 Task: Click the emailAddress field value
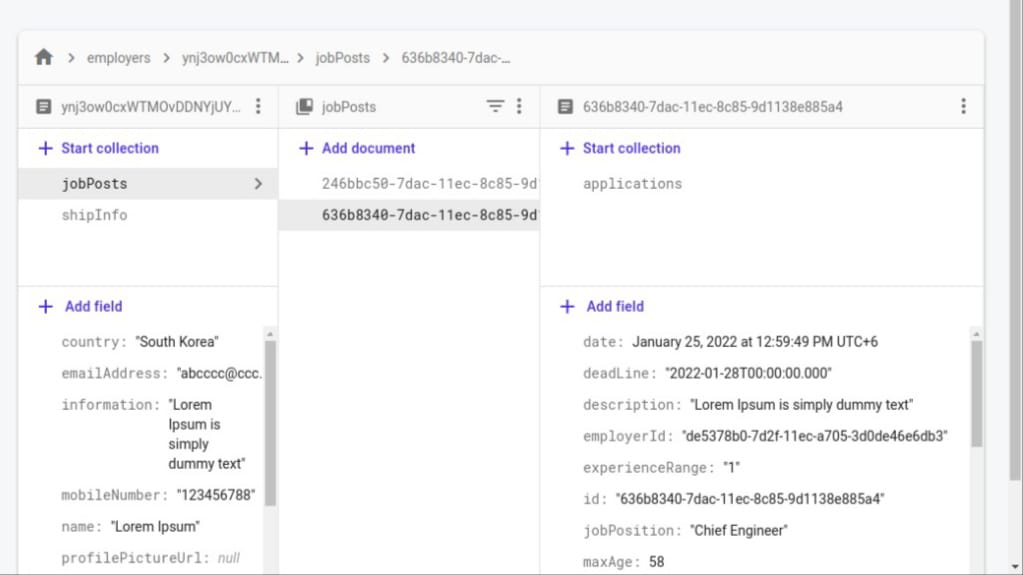pyautogui.click(x=219, y=373)
